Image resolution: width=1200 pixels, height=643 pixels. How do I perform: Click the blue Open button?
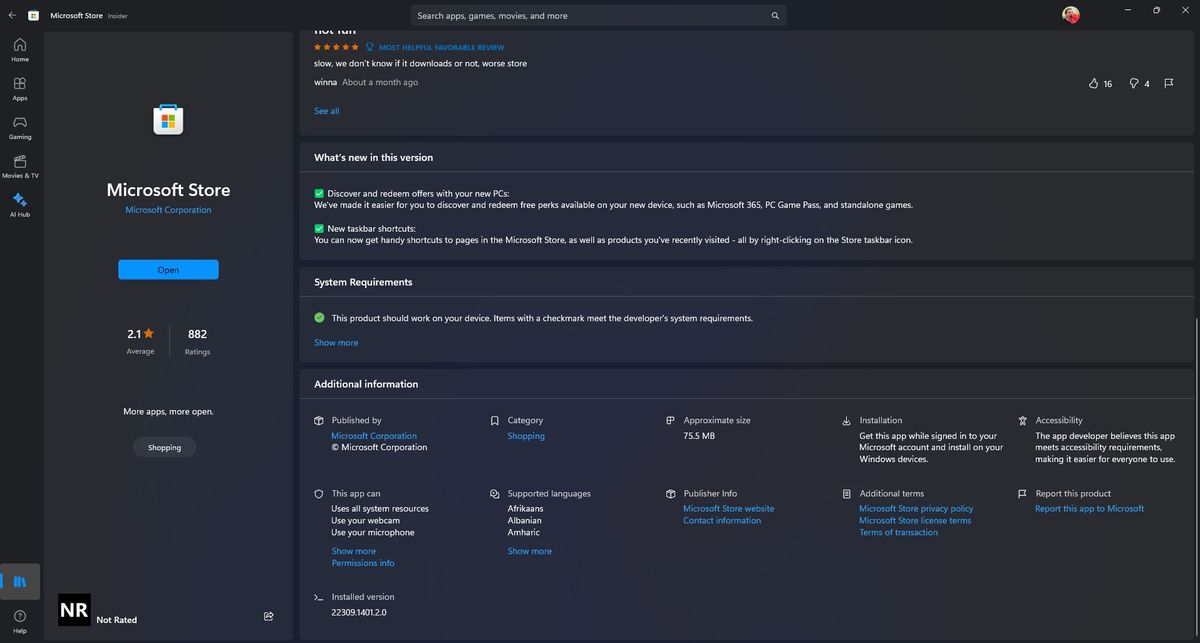[x=168, y=270]
